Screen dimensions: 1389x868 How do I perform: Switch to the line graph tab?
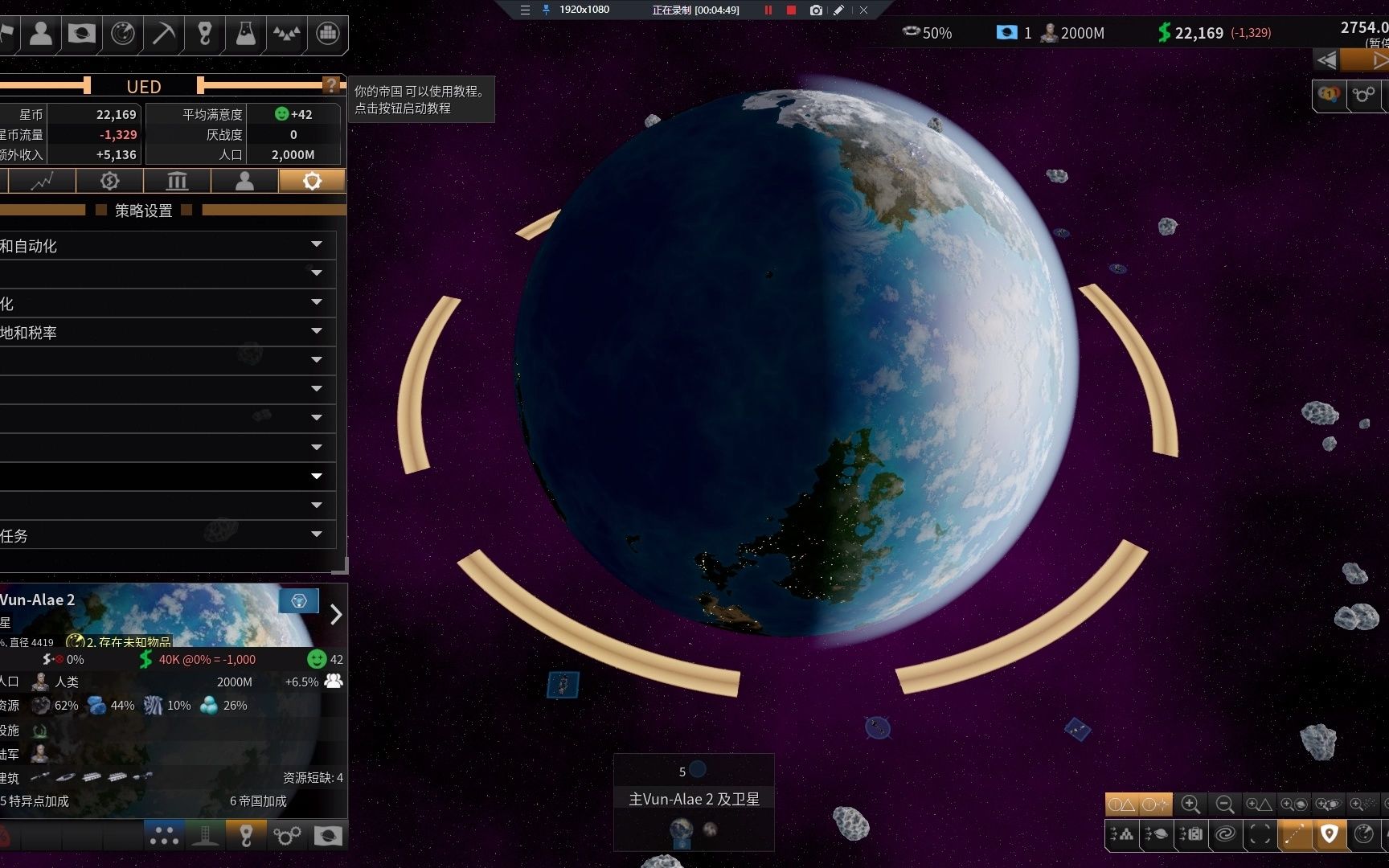pyautogui.click(x=42, y=181)
